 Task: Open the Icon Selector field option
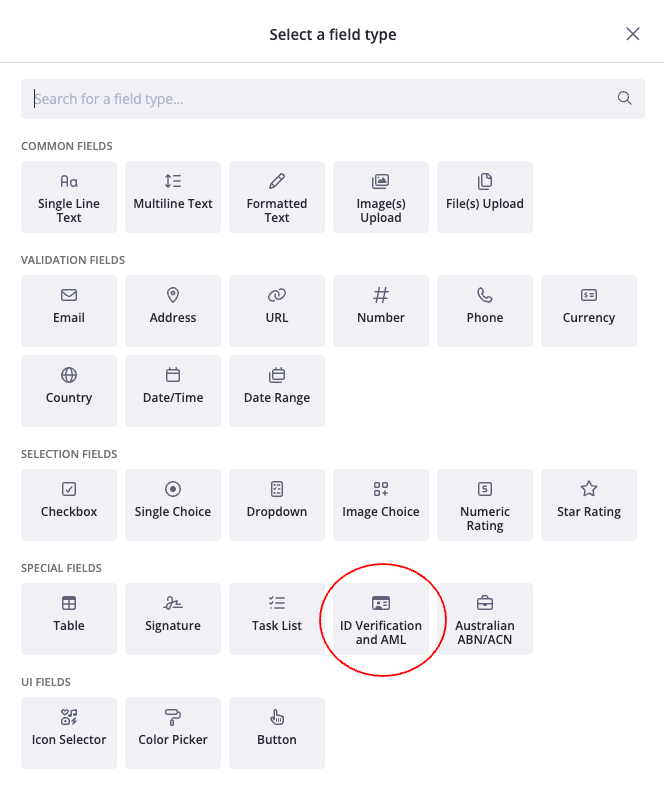(69, 733)
